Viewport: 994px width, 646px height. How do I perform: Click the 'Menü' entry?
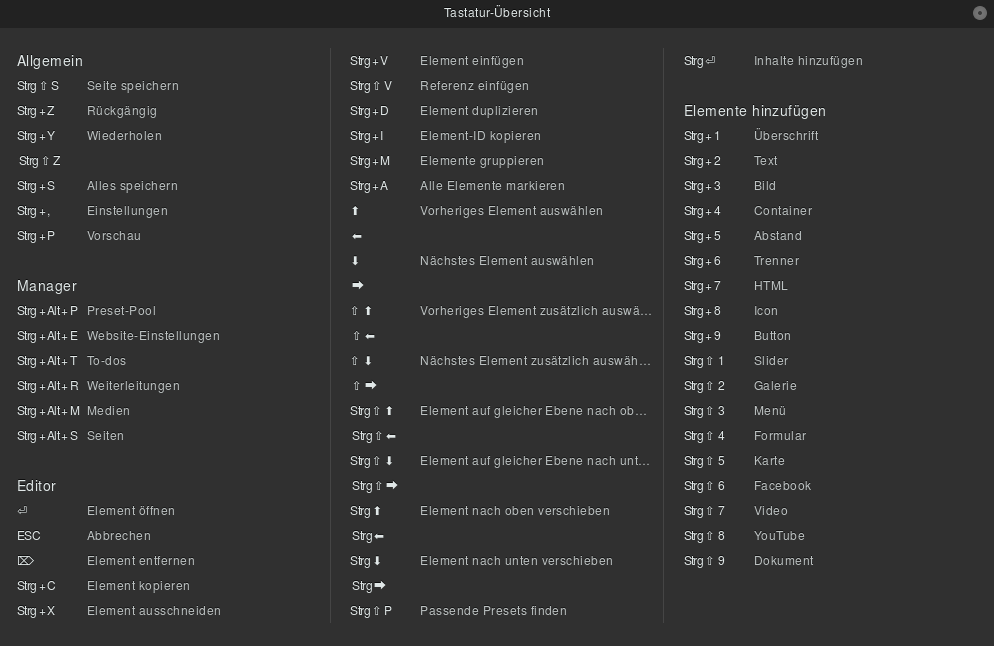click(x=770, y=411)
